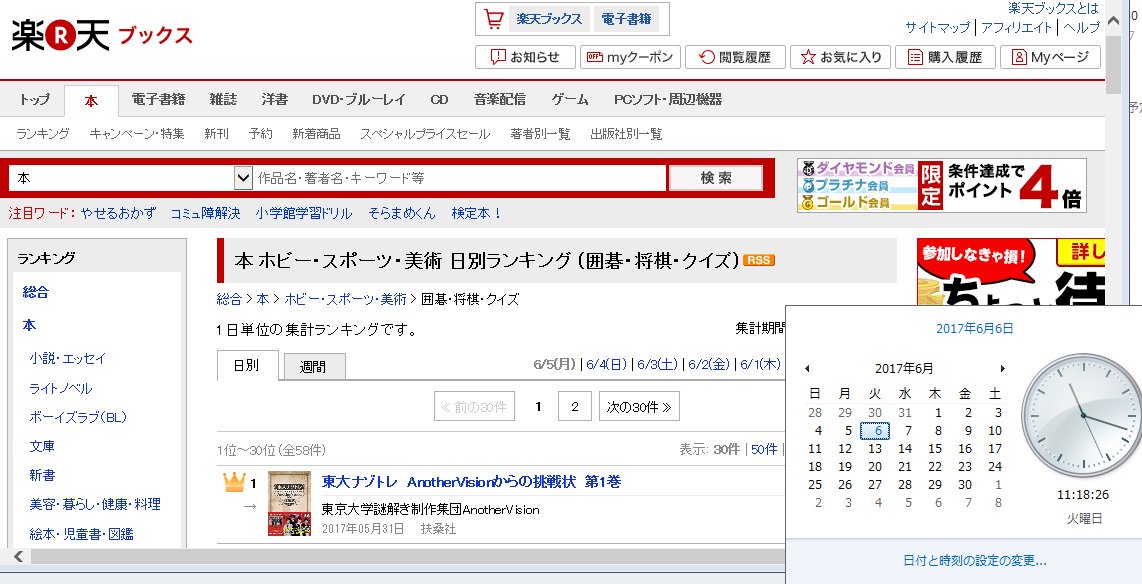Open the 東大ナゾトレ book title link

pyautogui.click(x=471, y=482)
